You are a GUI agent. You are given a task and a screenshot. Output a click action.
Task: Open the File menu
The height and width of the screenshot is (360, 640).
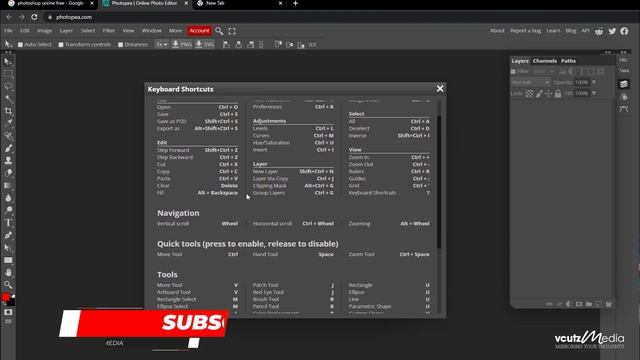pyautogui.click(x=9, y=31)
